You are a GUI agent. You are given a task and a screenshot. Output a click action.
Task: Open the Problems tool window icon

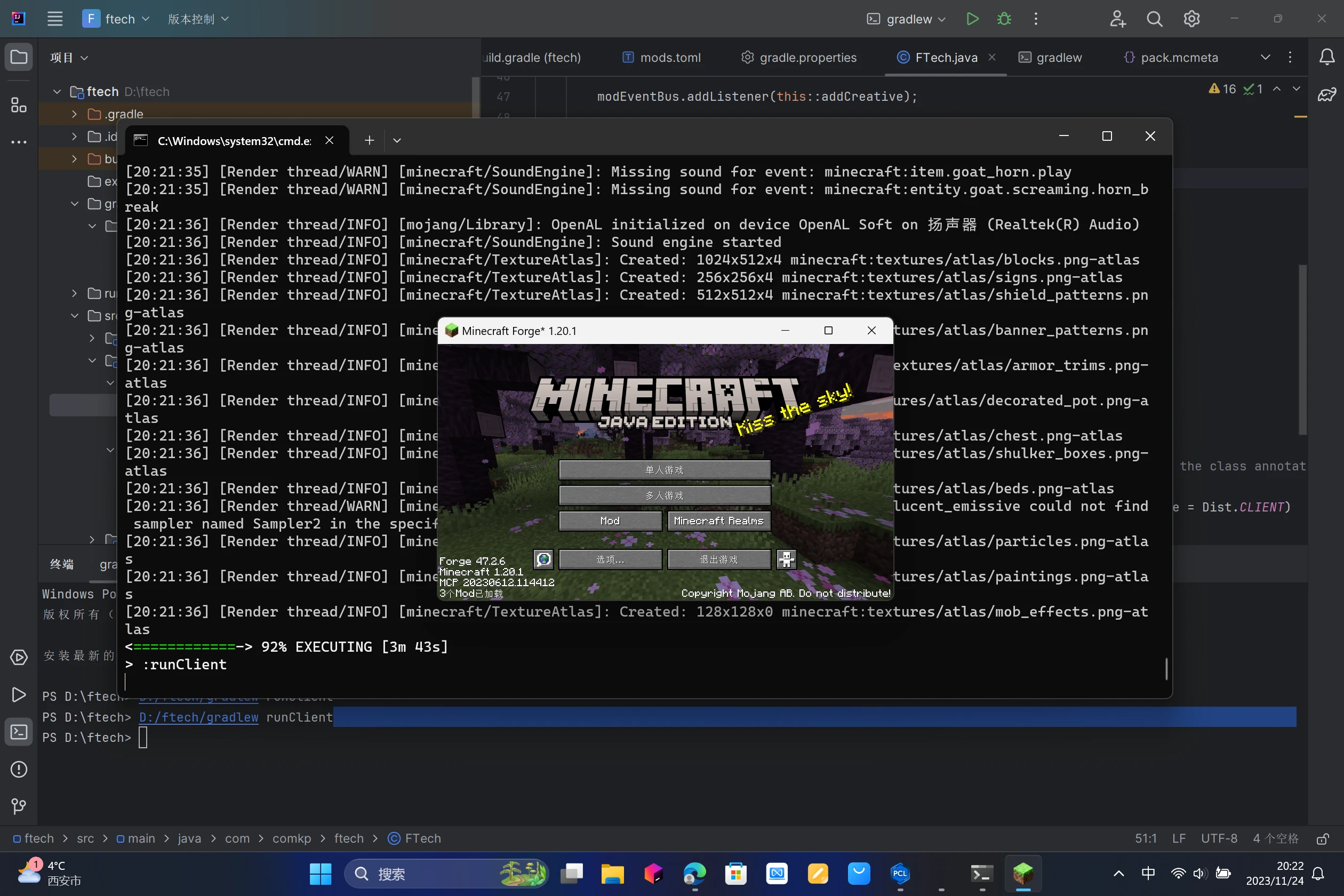[18, 769]
